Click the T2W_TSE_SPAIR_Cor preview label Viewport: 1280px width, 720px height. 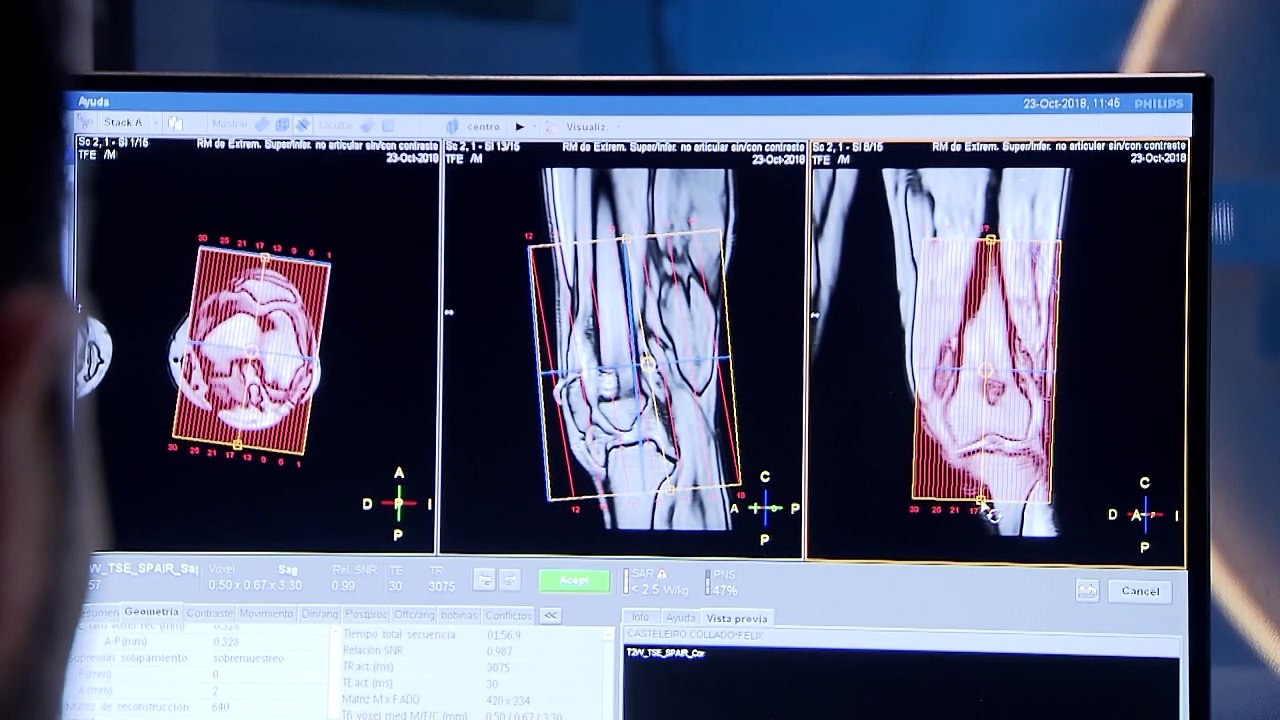click(x=665, y=653)
